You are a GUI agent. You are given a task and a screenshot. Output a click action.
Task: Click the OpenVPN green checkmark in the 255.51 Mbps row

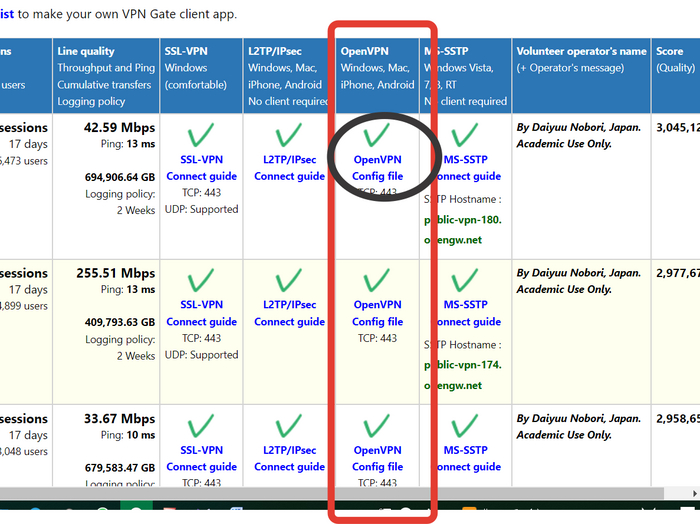377,281
